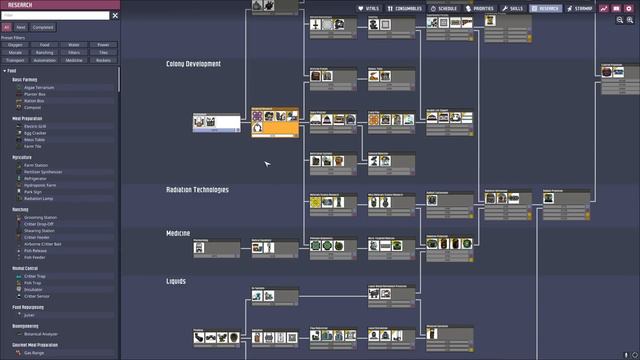640x360 pixels.
Task: Apply the Automation preset filter
Action: 44,60
